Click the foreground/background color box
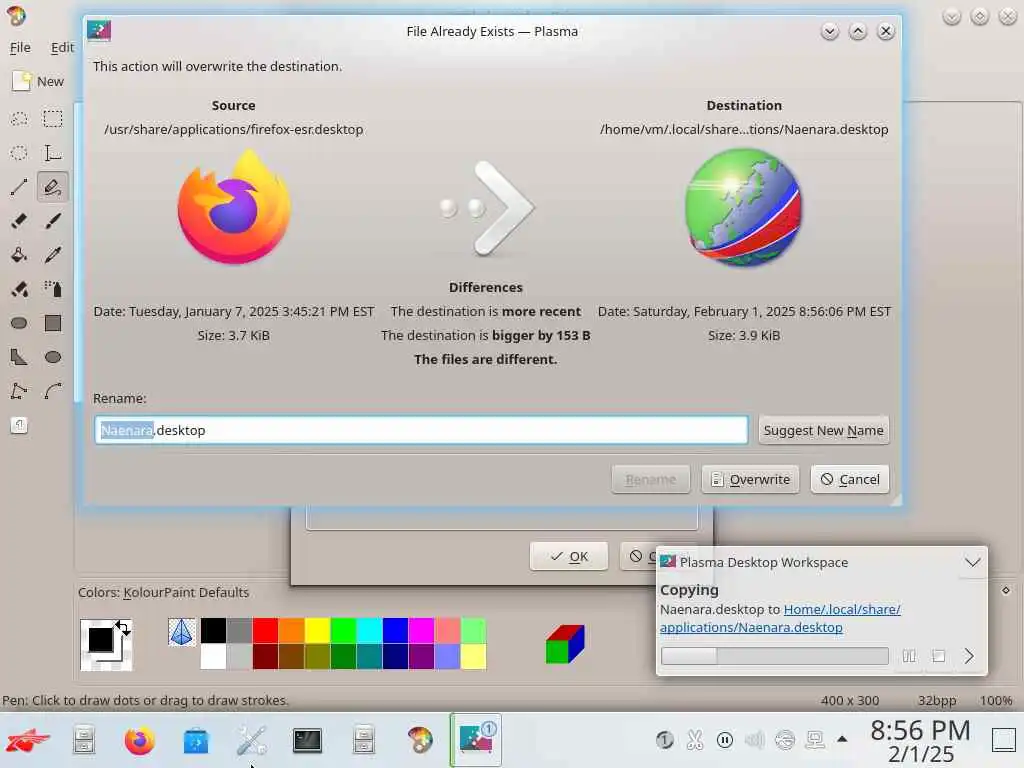1024x768 pixels. coord(106,645)
